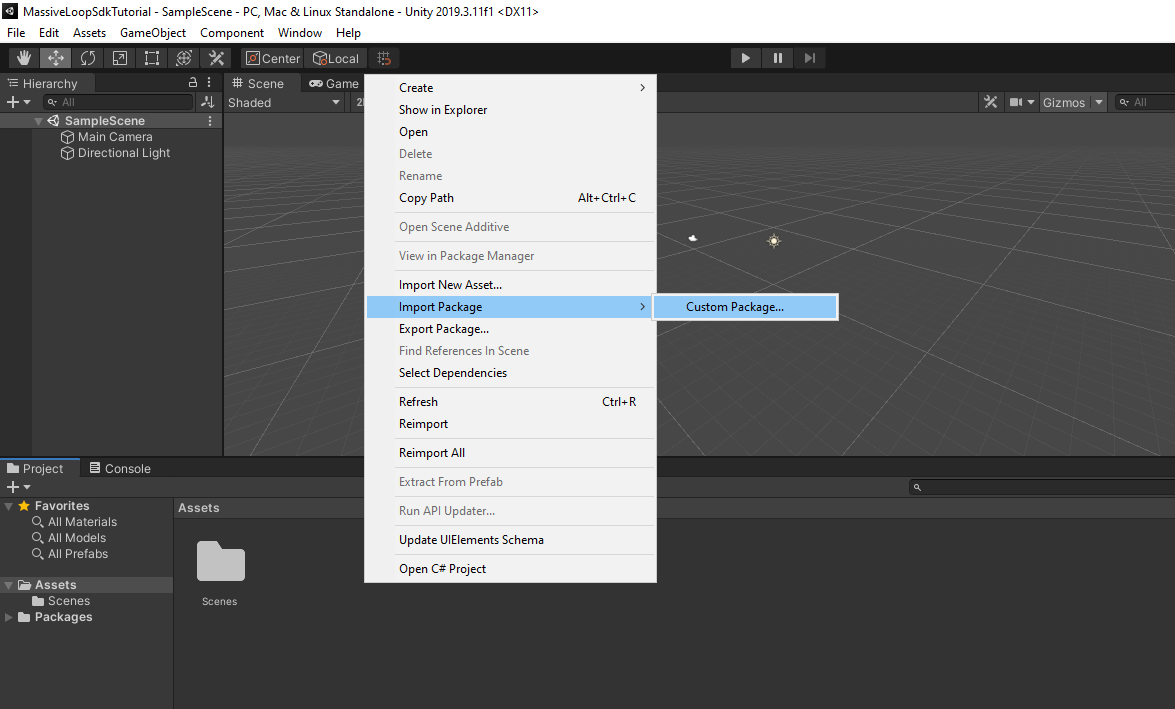Viewport: 1175px width, 709px height.
Task: Toggle the Hierarchy panel lock icon
Action: [193, 82]
